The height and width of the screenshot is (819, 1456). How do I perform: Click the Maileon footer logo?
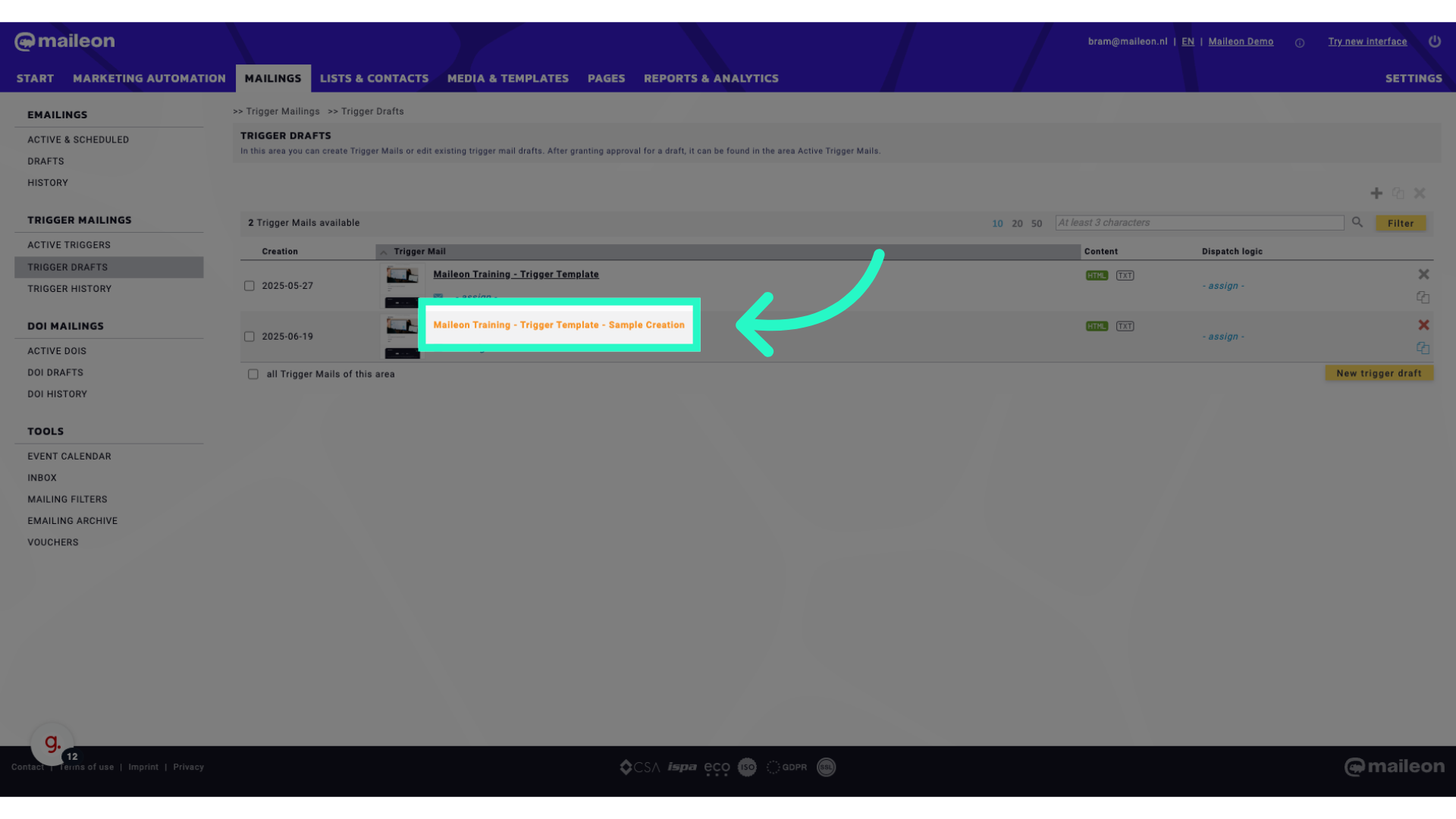tap(1394, 767)
